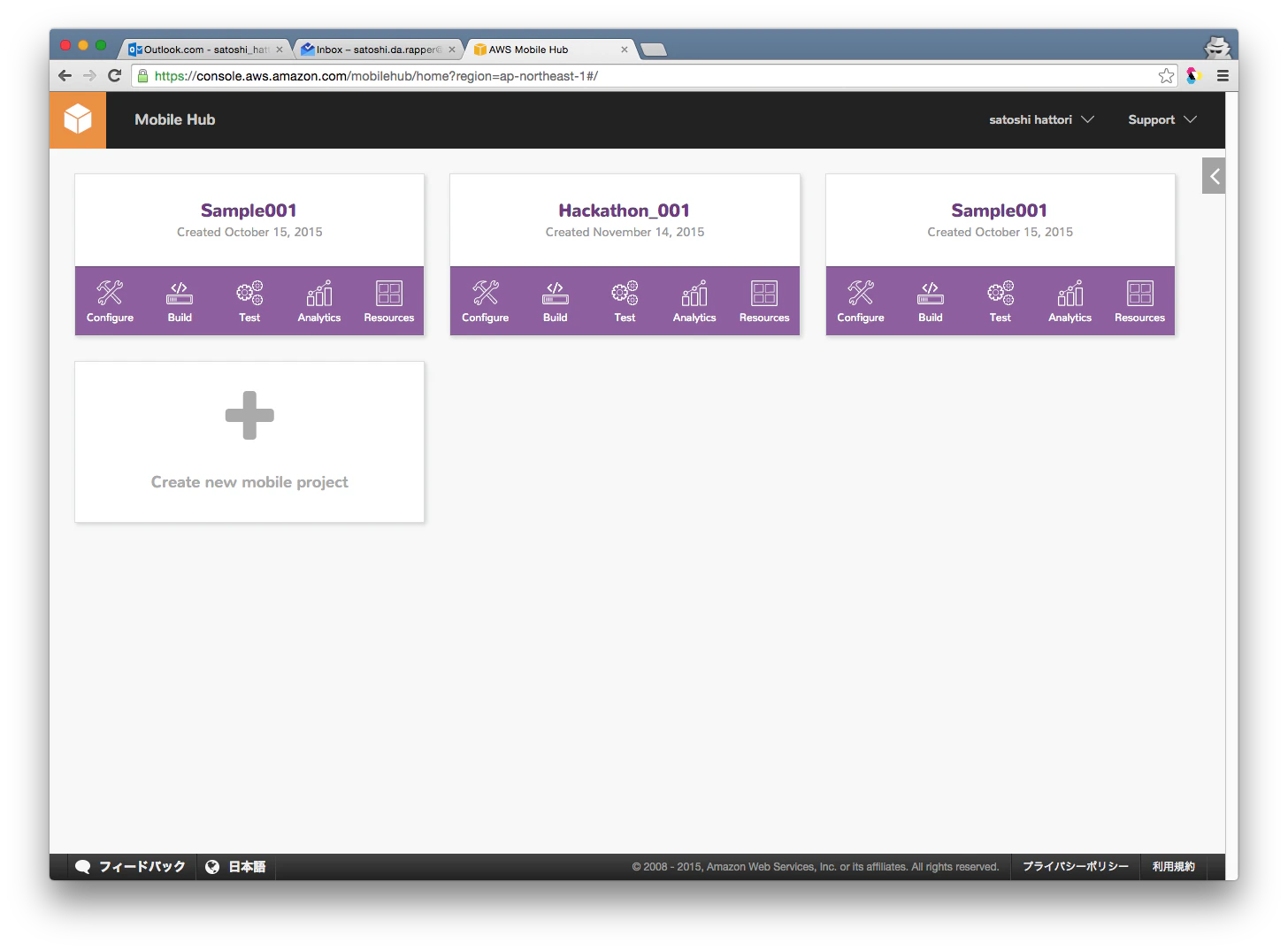
Task: Expand the Support dropdown menu
Action: 1161,119
